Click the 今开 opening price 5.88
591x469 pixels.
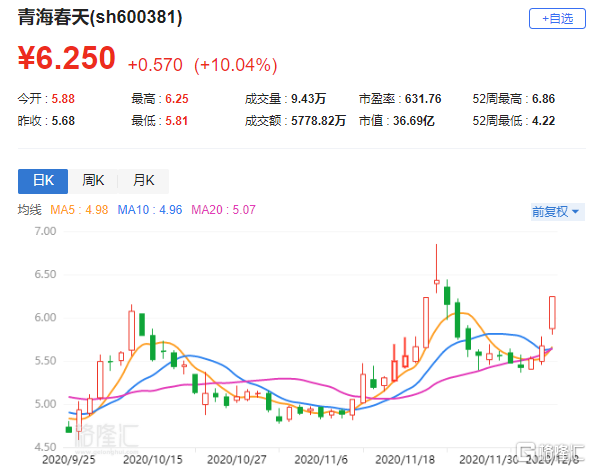(x=63, y=99)
